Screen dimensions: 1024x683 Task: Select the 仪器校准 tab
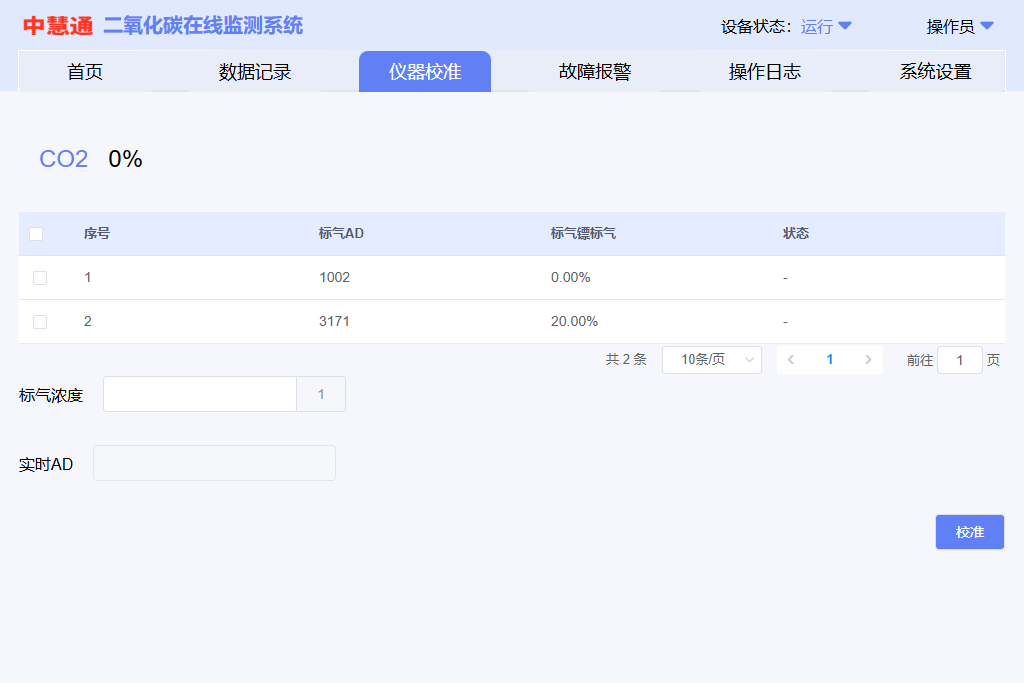[425, 71]
